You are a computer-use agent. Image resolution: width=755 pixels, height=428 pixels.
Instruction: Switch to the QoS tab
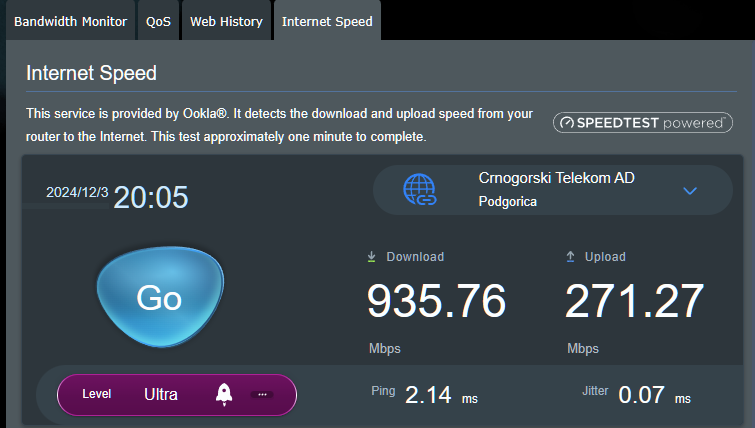158,21
